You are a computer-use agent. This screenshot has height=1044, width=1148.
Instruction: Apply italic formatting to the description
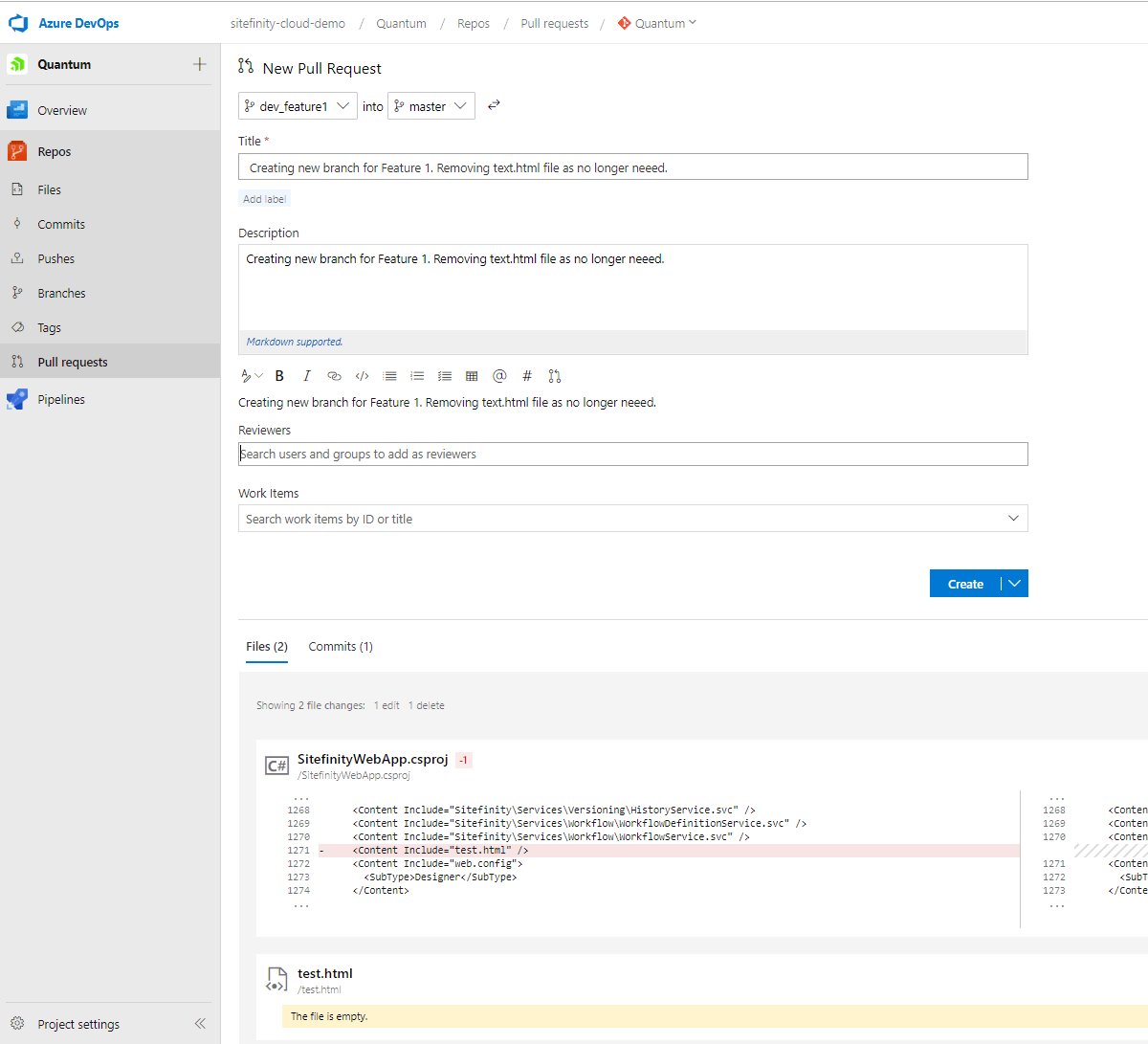point(306,375)
